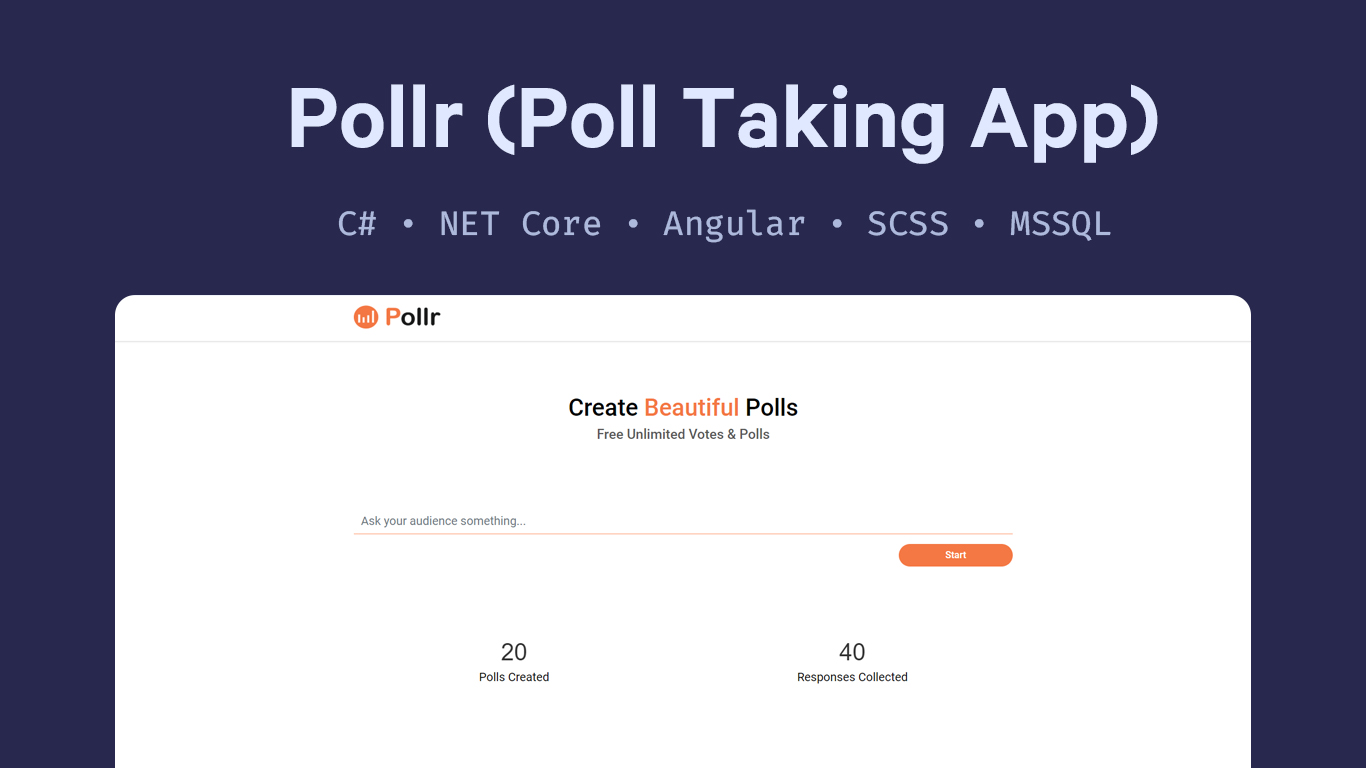Select the "Angular" technology label

[734, 224]
